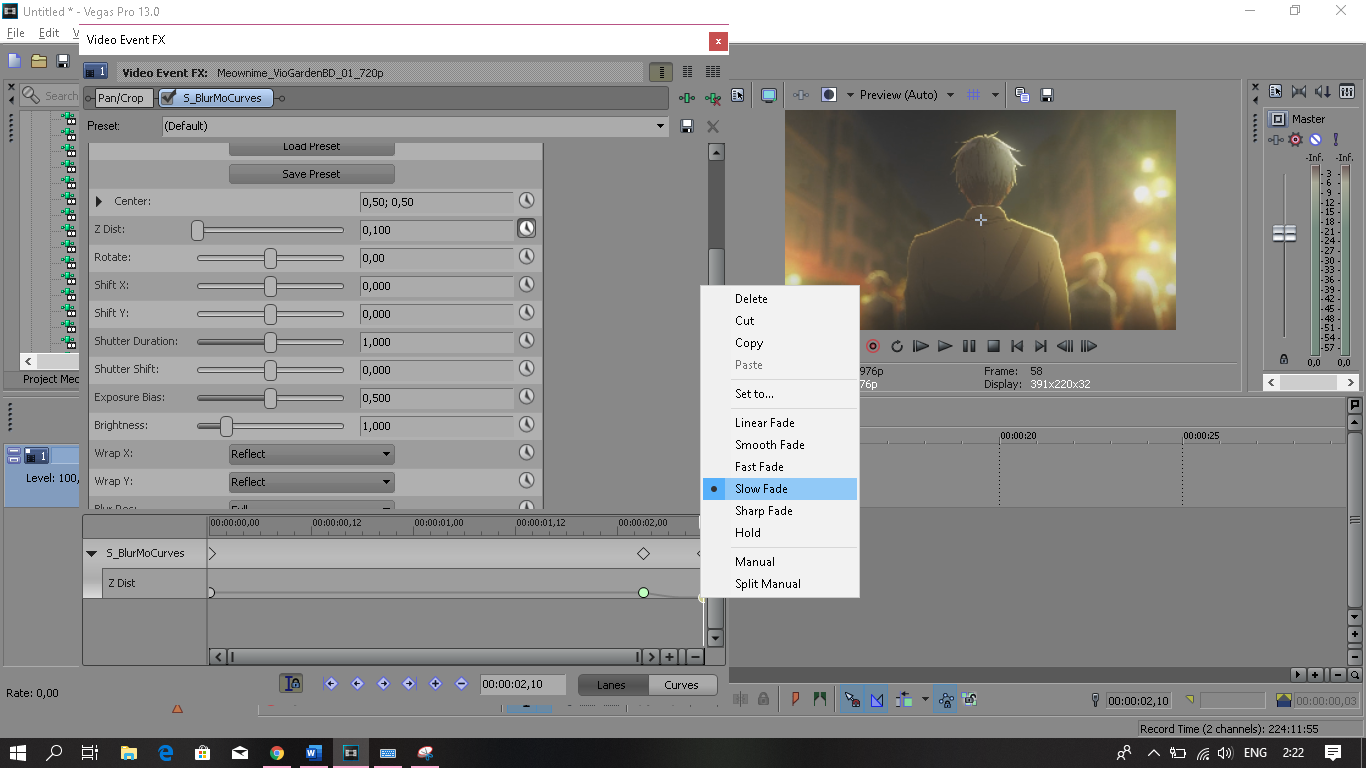
Task: Open the Preset dropdown
Action: pos(659,126)
